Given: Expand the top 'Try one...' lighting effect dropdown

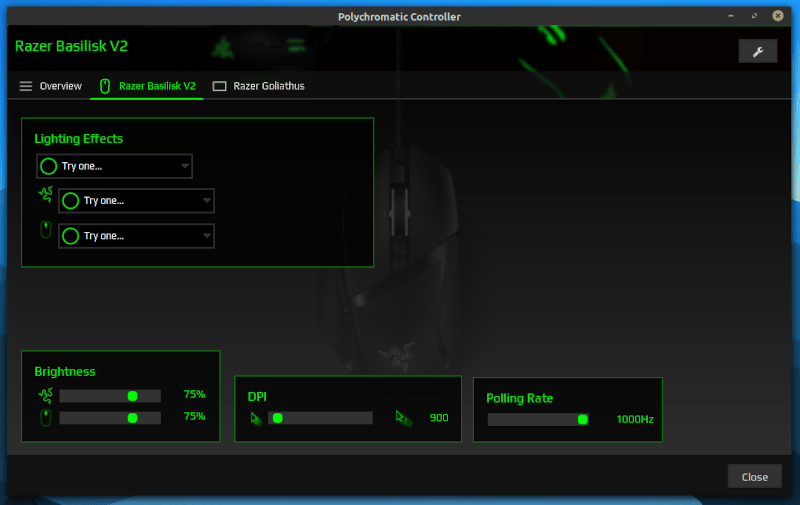Looking at the screenshot, I should tap(185, 166).
